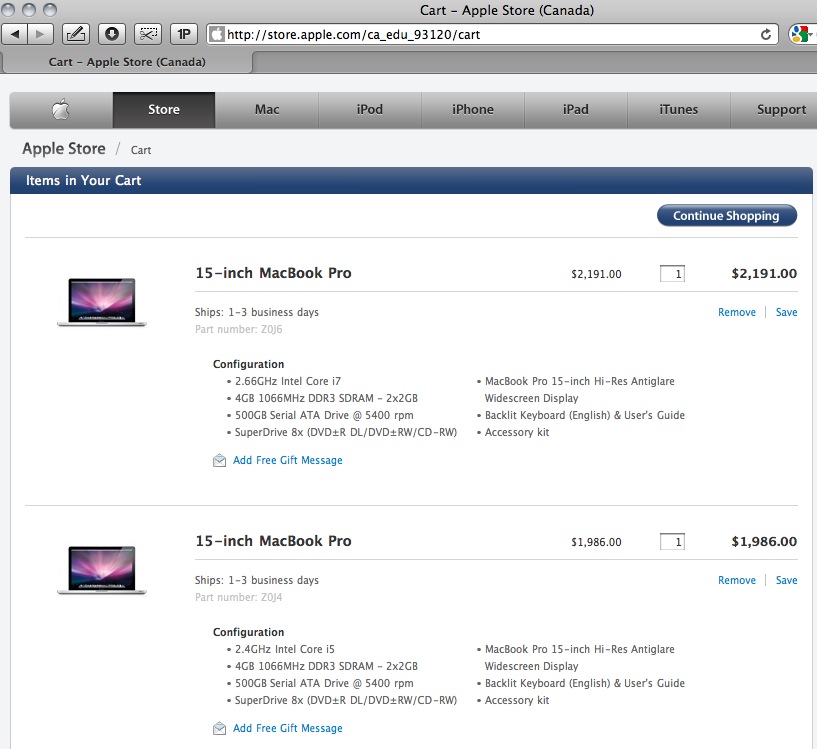Image resolution: width=817 pixels, height=749 pixels.
Task: Click the bold $1,986.00 line total
Action: 764,542
